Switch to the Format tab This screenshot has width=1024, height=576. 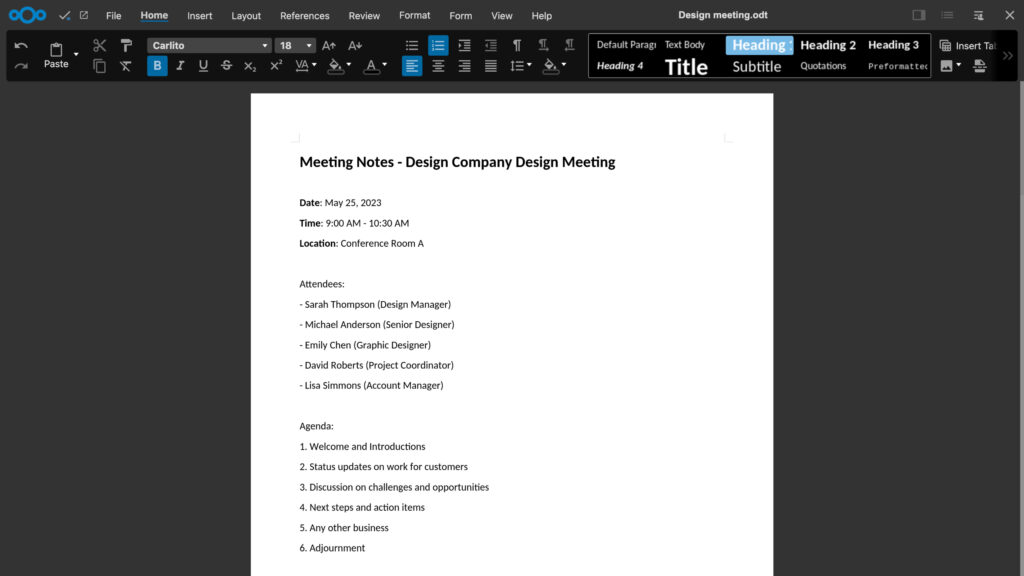(415, 16)
